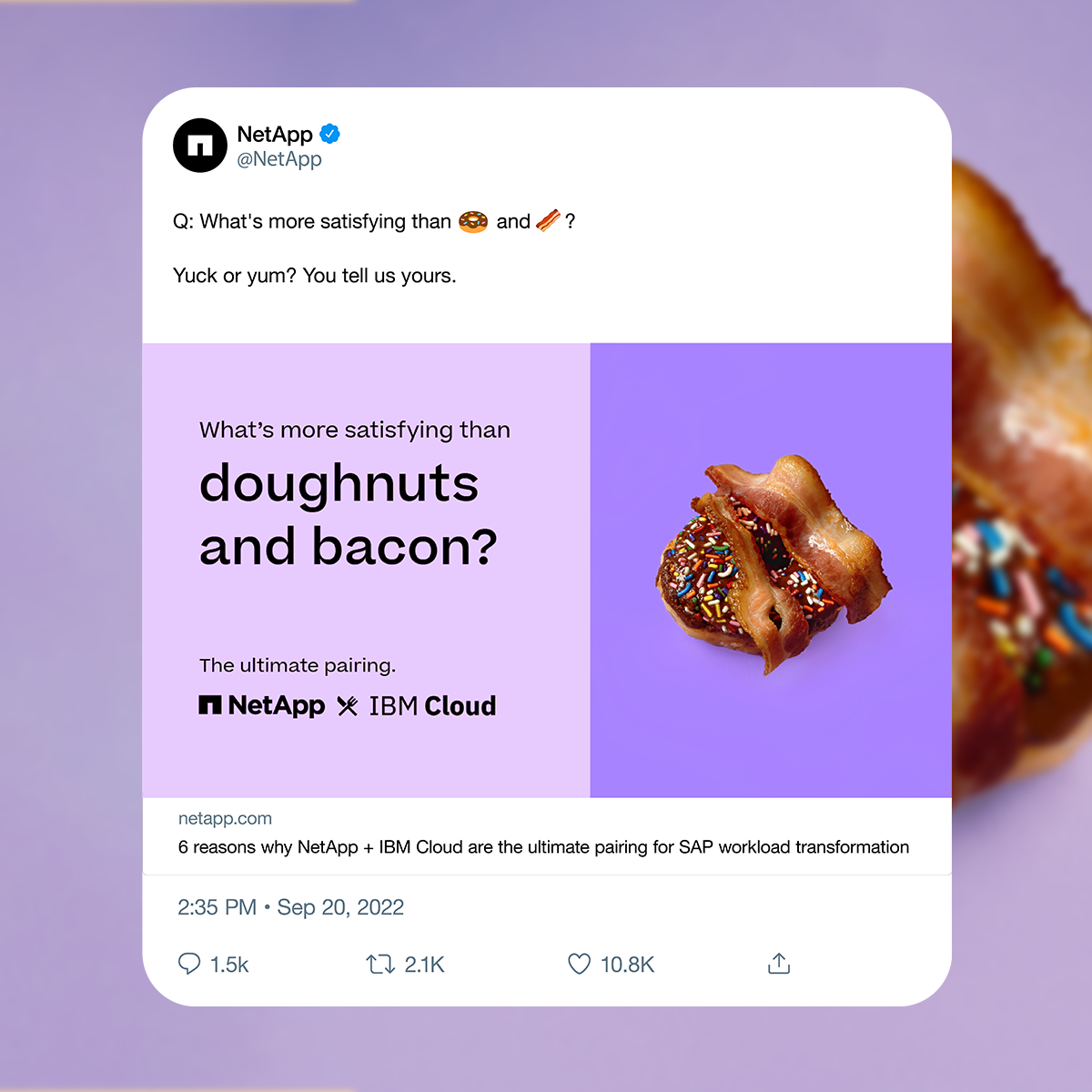Click the reply speech bubble icon
Viewport: 1092px width, 1092px height.
[x=189, y=964]
